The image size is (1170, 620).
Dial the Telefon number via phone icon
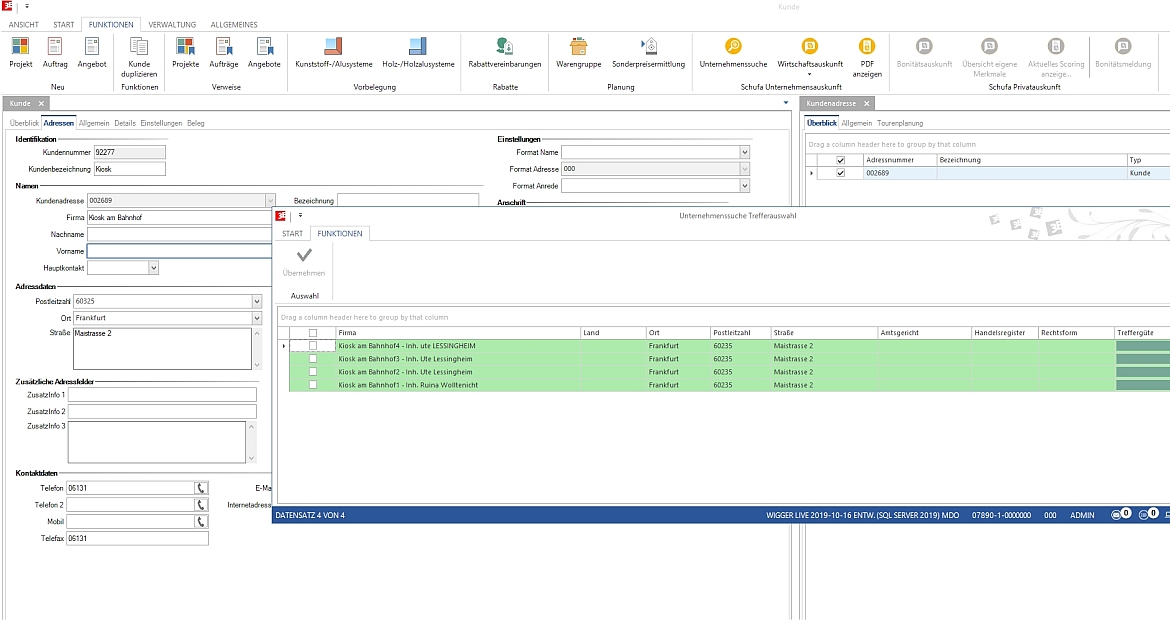point(201,488)
